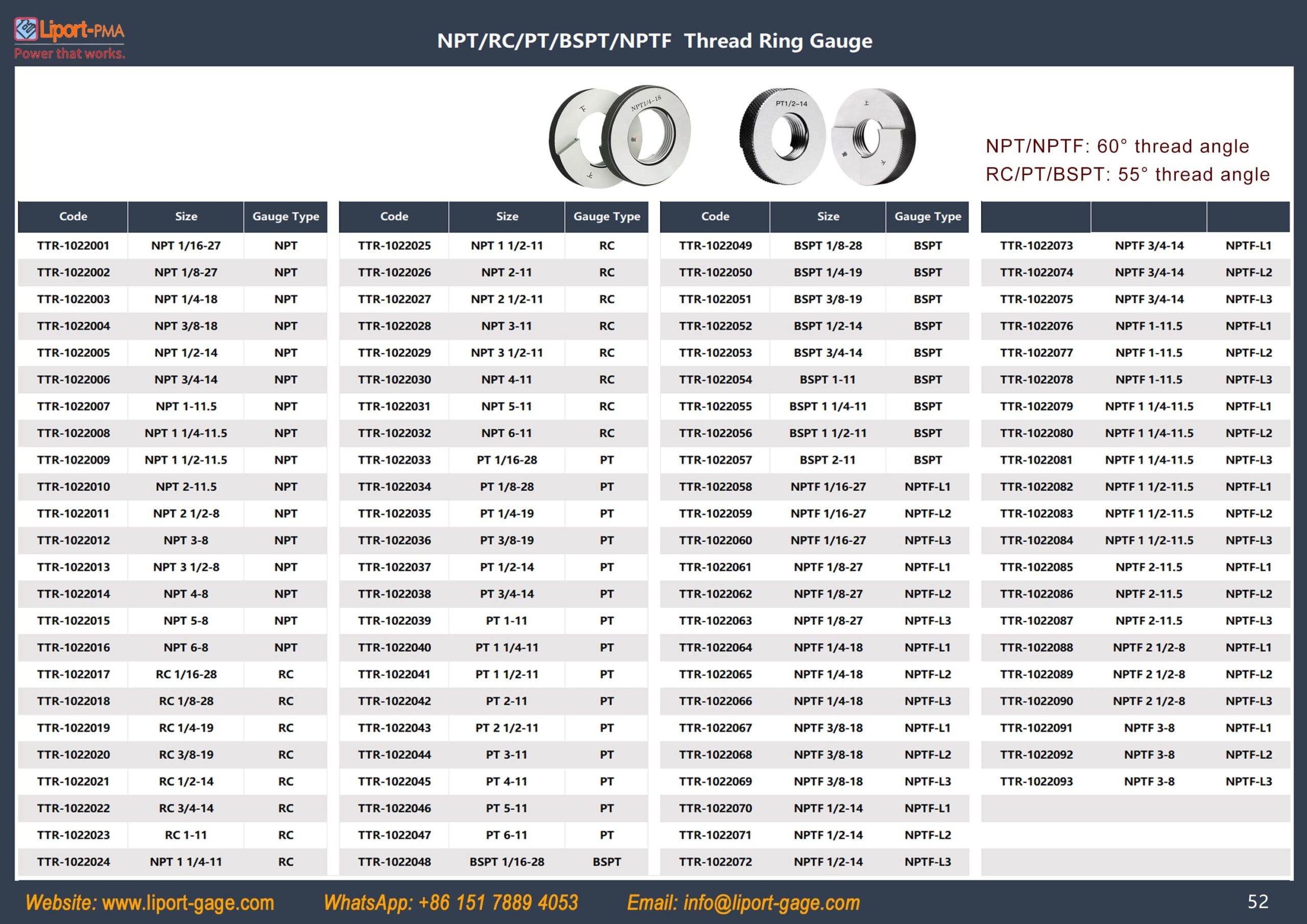Click code TTR-1022008
1307x924 pixels.
(x=74, y=433)
